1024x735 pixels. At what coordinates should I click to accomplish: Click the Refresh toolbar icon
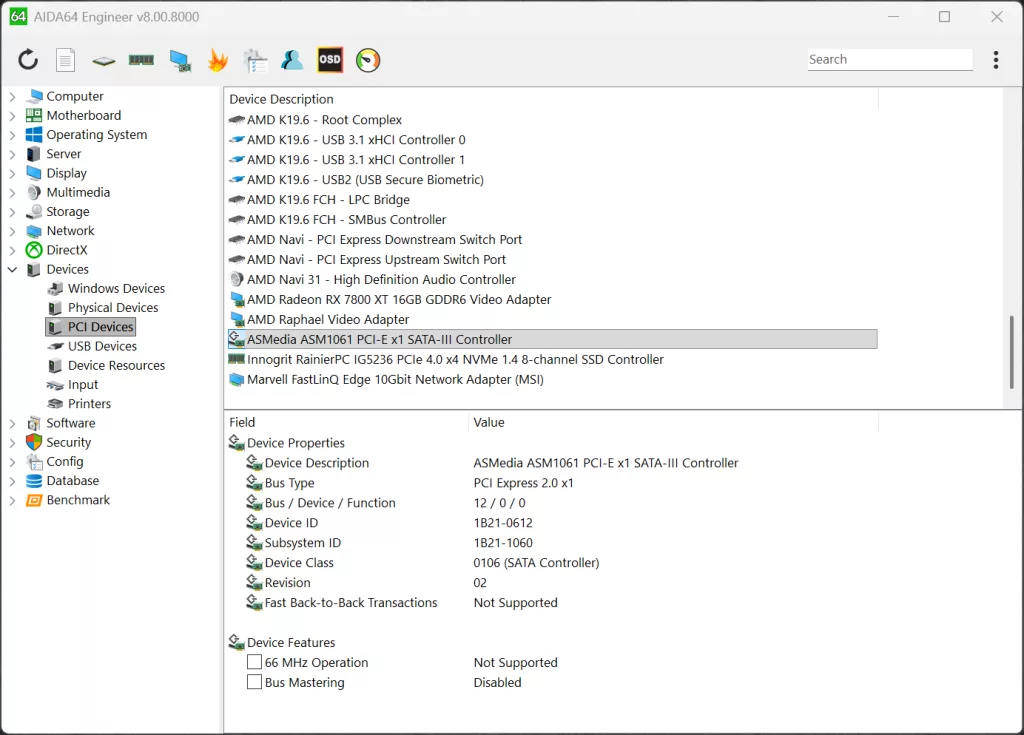click(28, 60)
